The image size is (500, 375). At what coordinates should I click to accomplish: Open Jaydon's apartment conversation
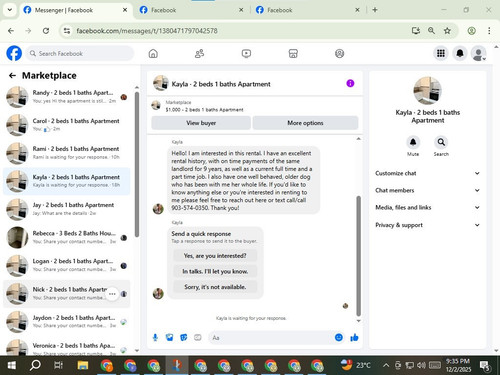tap(67, 322)
